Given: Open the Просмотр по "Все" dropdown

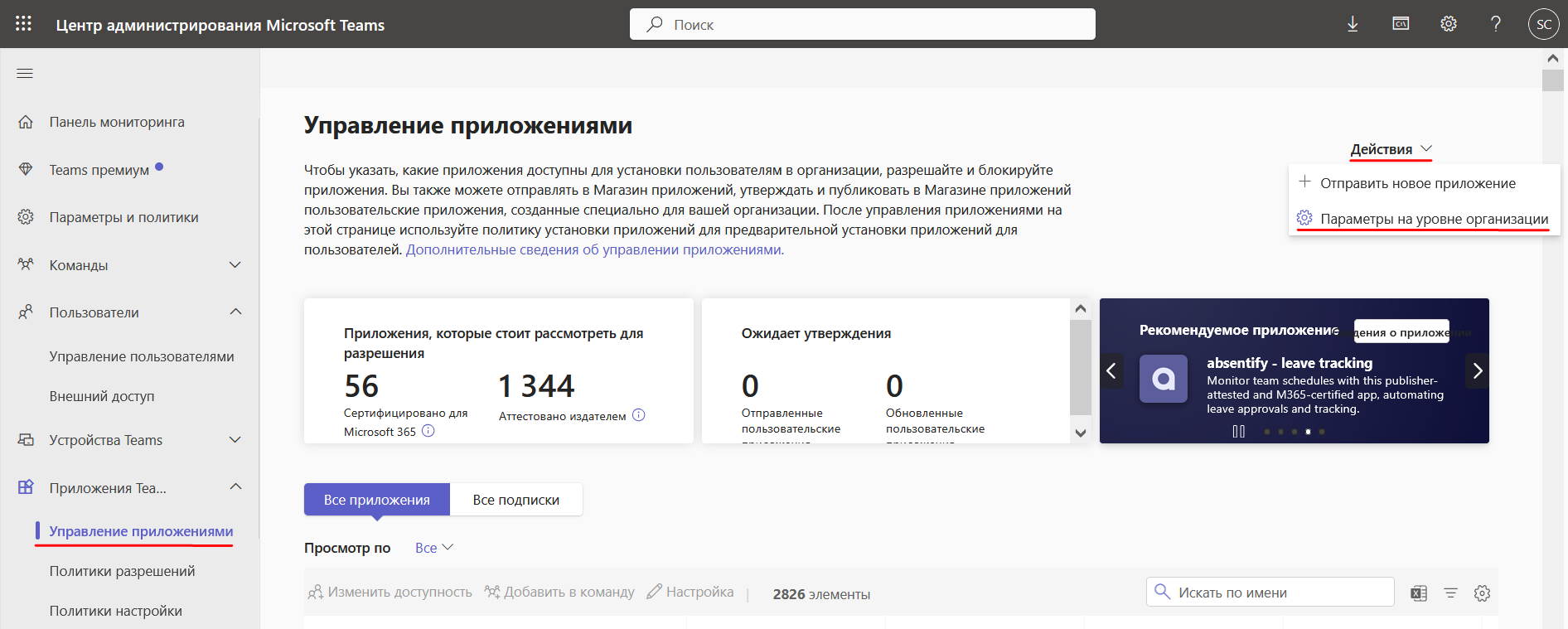Looking at the screenshot, I should (434, 548).
